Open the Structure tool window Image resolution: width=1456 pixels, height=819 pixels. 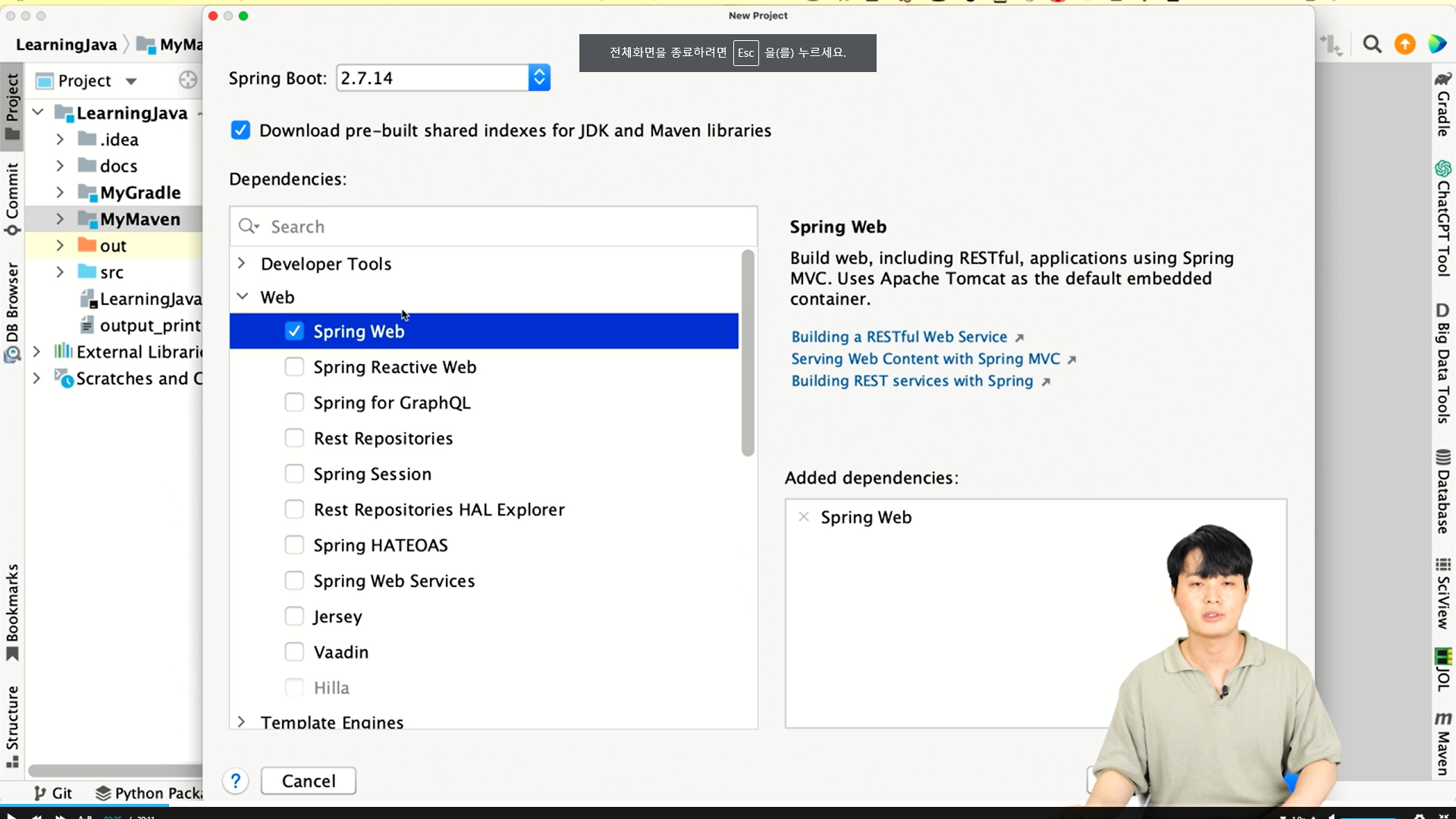[x=12, y=726]
